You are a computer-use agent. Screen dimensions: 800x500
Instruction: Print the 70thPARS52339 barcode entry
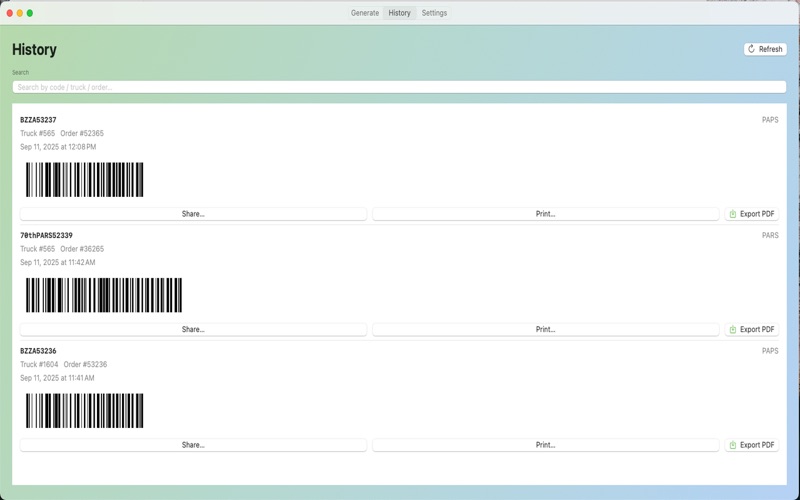coord(545,330)
